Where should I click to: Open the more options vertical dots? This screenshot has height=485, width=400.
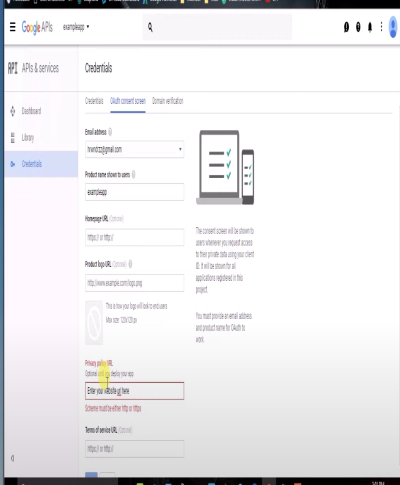(381, 27)
